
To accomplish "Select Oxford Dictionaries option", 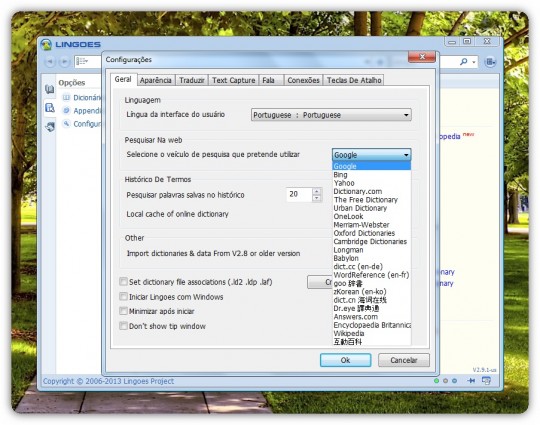I will click(372, 233).
